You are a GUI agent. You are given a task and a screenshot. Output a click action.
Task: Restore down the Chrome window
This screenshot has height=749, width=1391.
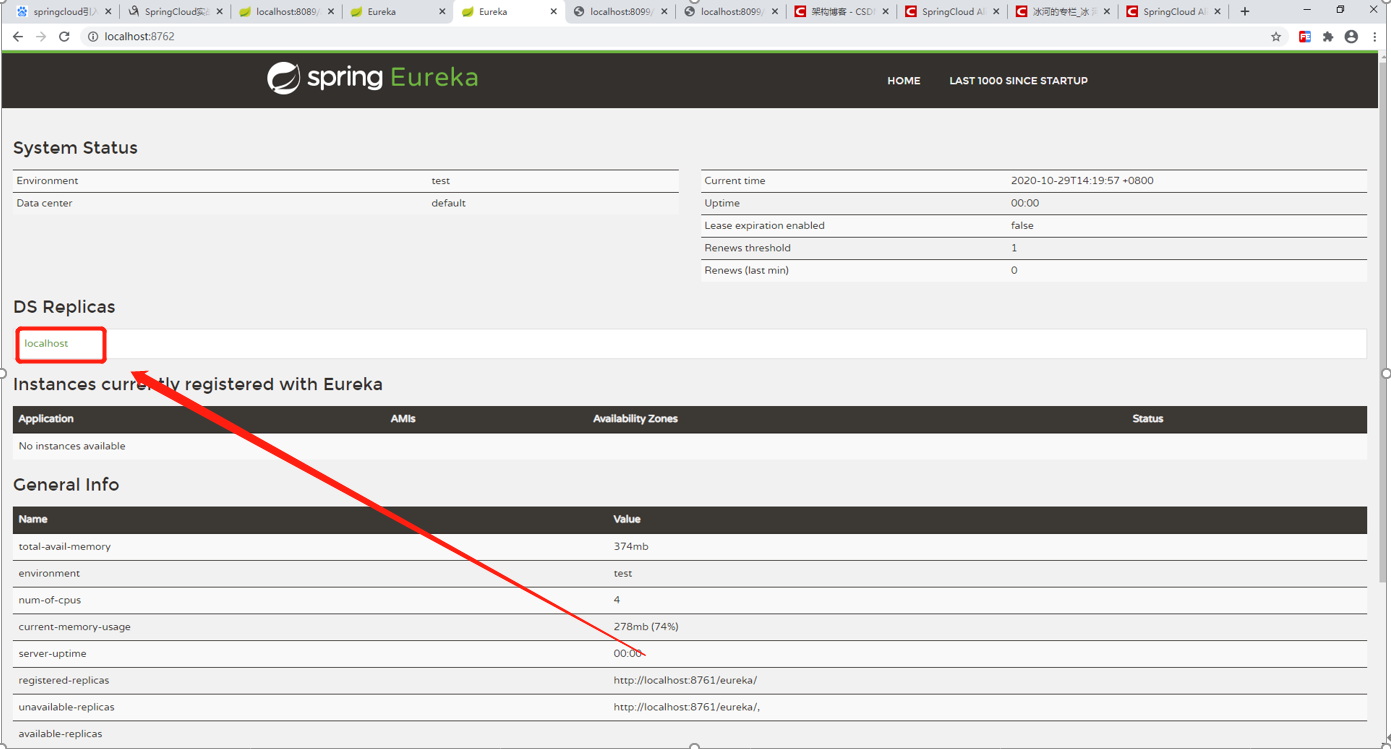pyautogui.click(x=1340, y=10)
